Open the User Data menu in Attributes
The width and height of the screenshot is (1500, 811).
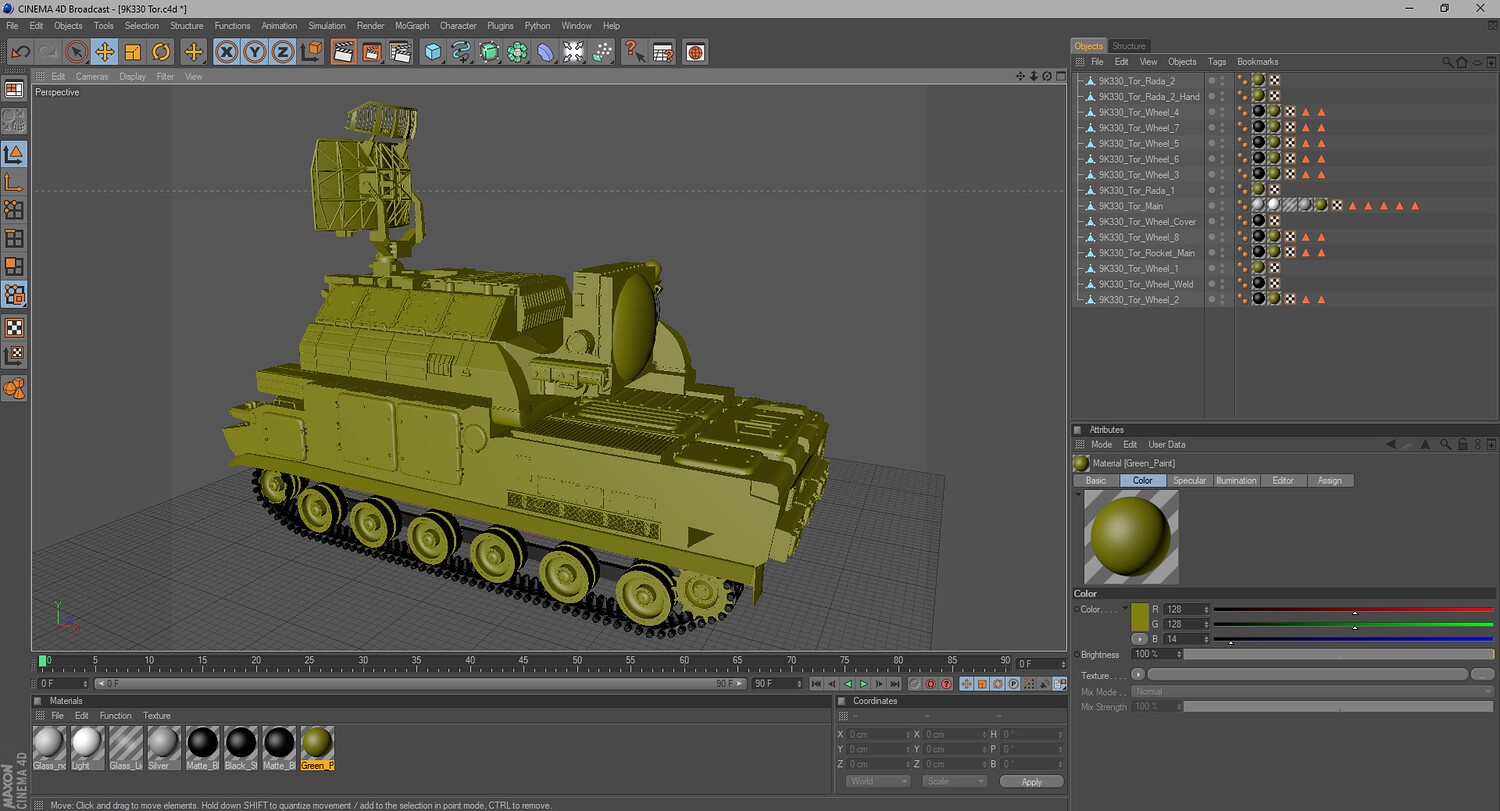pyautogui.click(x=1166, y=445)
